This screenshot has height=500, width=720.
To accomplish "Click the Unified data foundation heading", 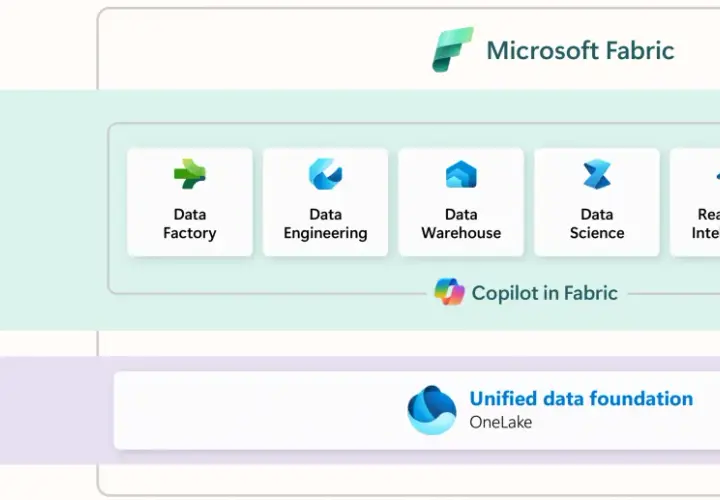I will pos(581,399).
